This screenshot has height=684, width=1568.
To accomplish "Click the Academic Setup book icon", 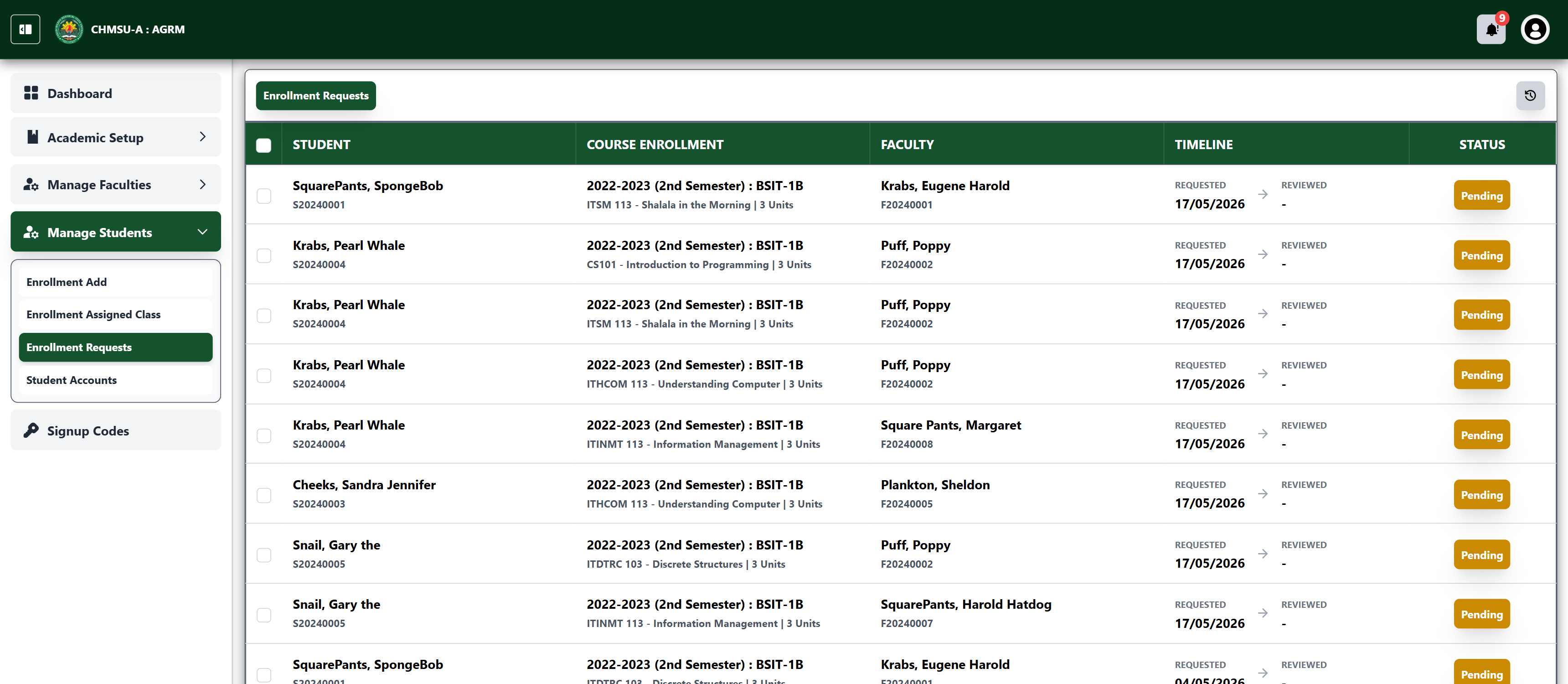I will (32, 137).
